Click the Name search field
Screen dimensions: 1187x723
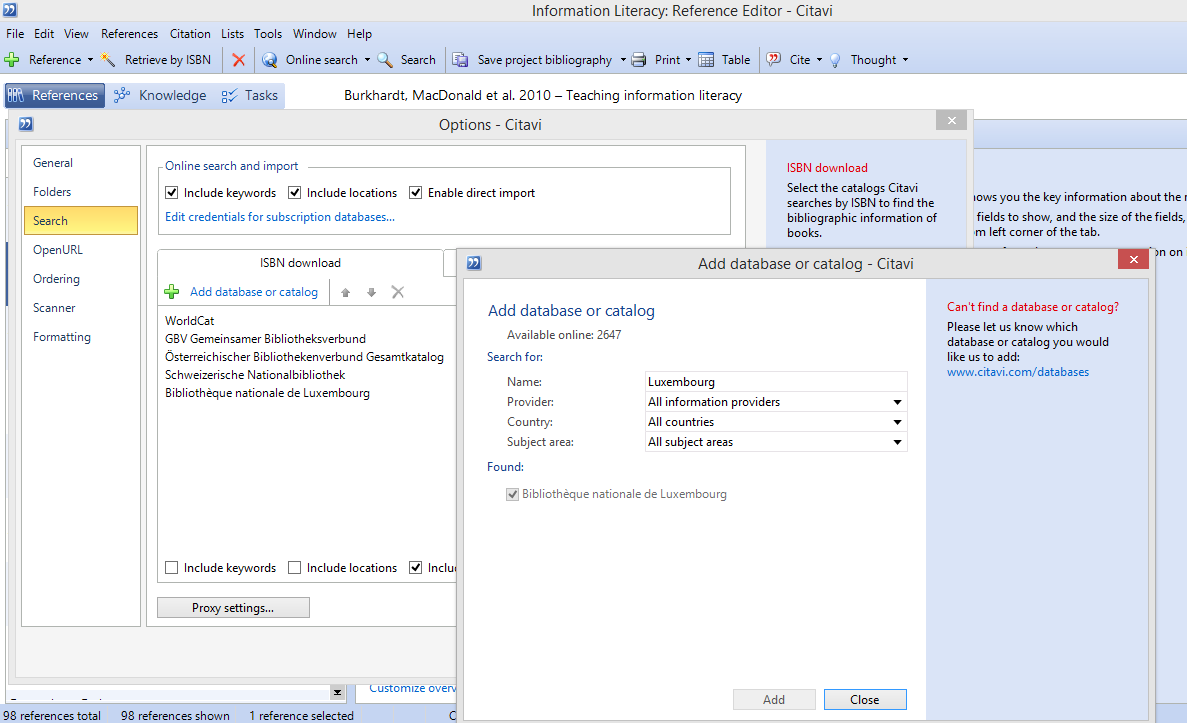(775, 382)
